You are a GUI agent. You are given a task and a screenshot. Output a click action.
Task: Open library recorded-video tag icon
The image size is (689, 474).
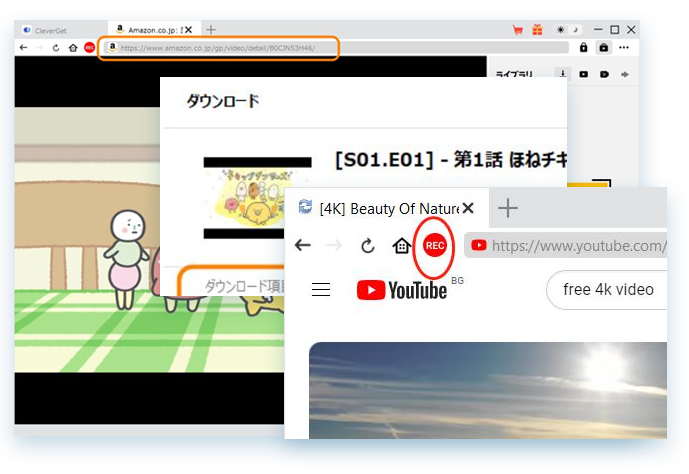pyautogui.click(x=604, y=74)
